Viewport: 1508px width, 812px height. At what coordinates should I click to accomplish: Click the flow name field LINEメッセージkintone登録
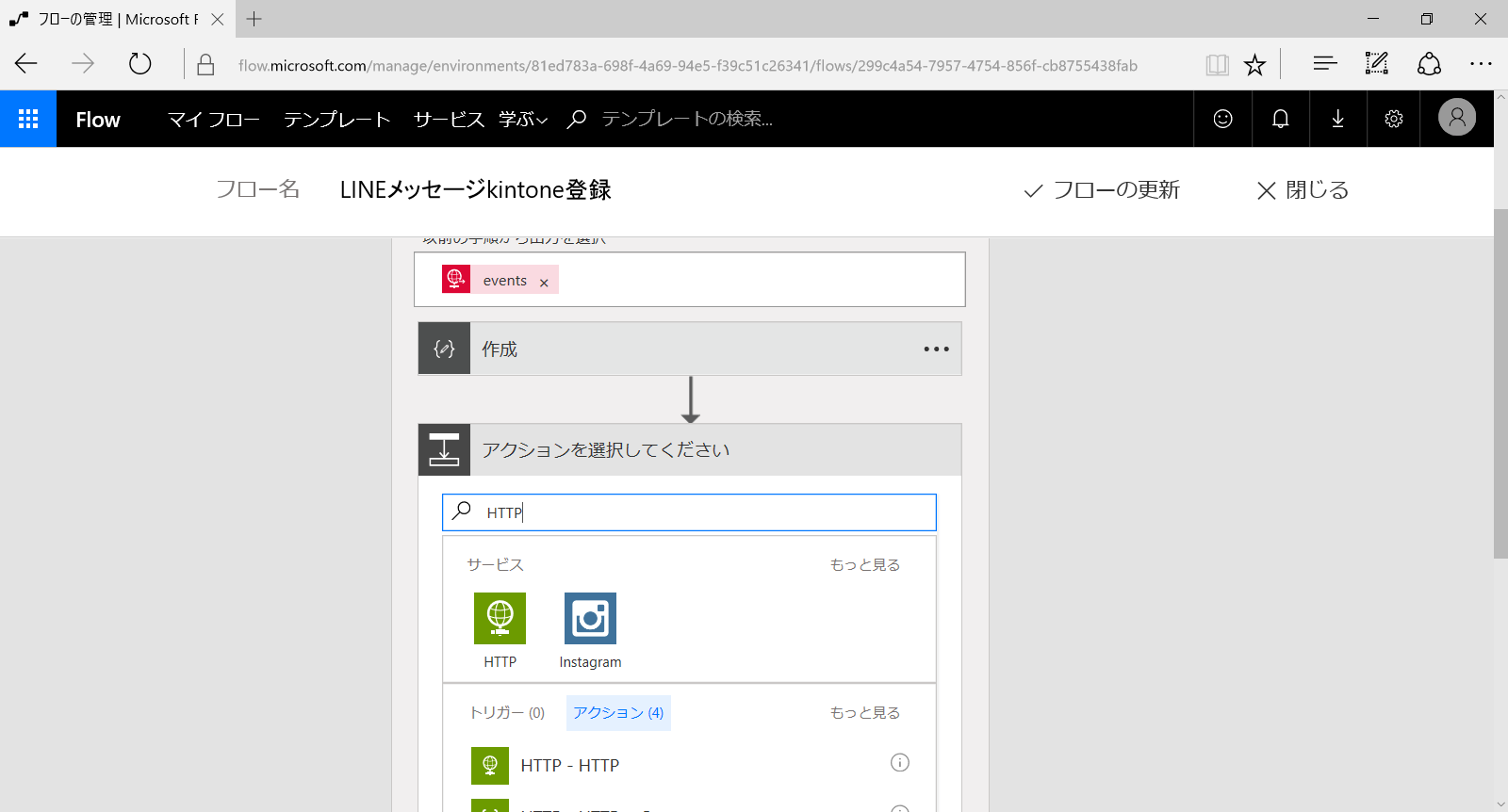point(475,189)
